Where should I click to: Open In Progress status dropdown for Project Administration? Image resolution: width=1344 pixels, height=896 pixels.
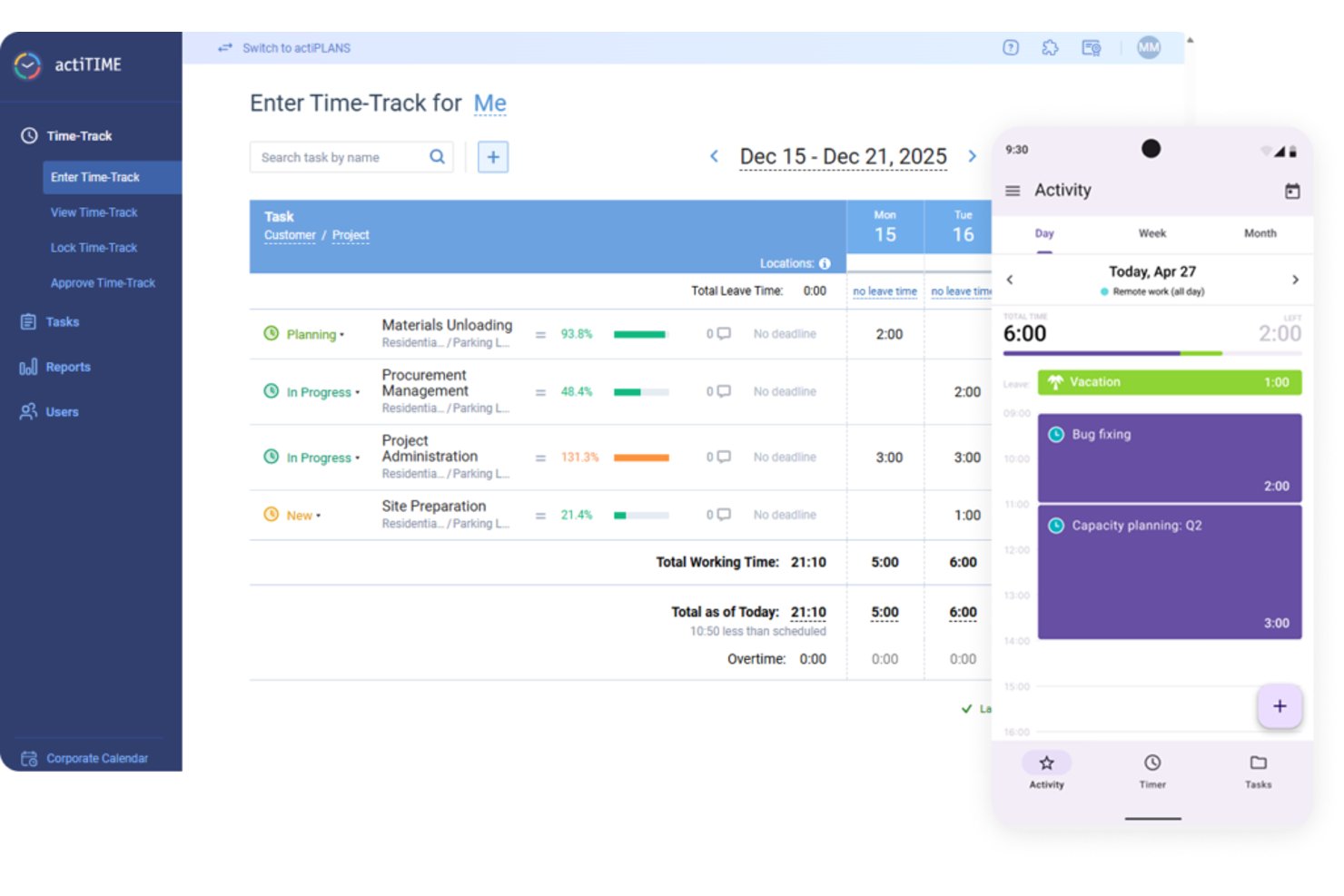(323, 458)
